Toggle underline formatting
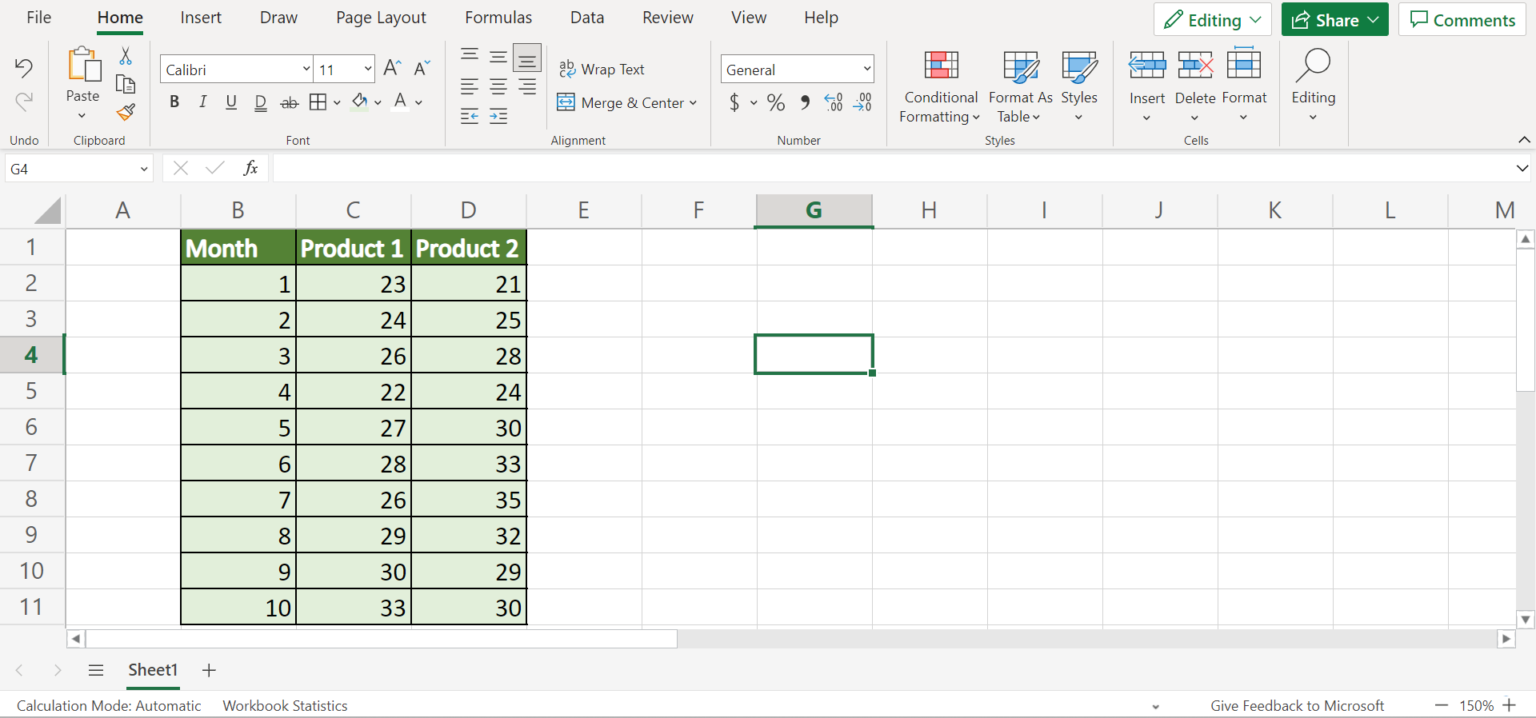 [x=230, y=101]
